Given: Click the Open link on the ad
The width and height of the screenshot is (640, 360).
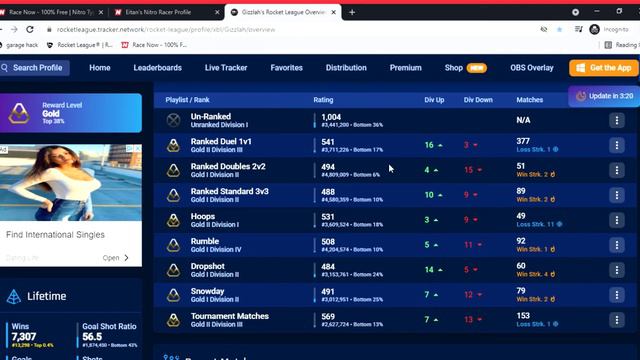Looking at the screenshot, I should (x=116, y=258).
